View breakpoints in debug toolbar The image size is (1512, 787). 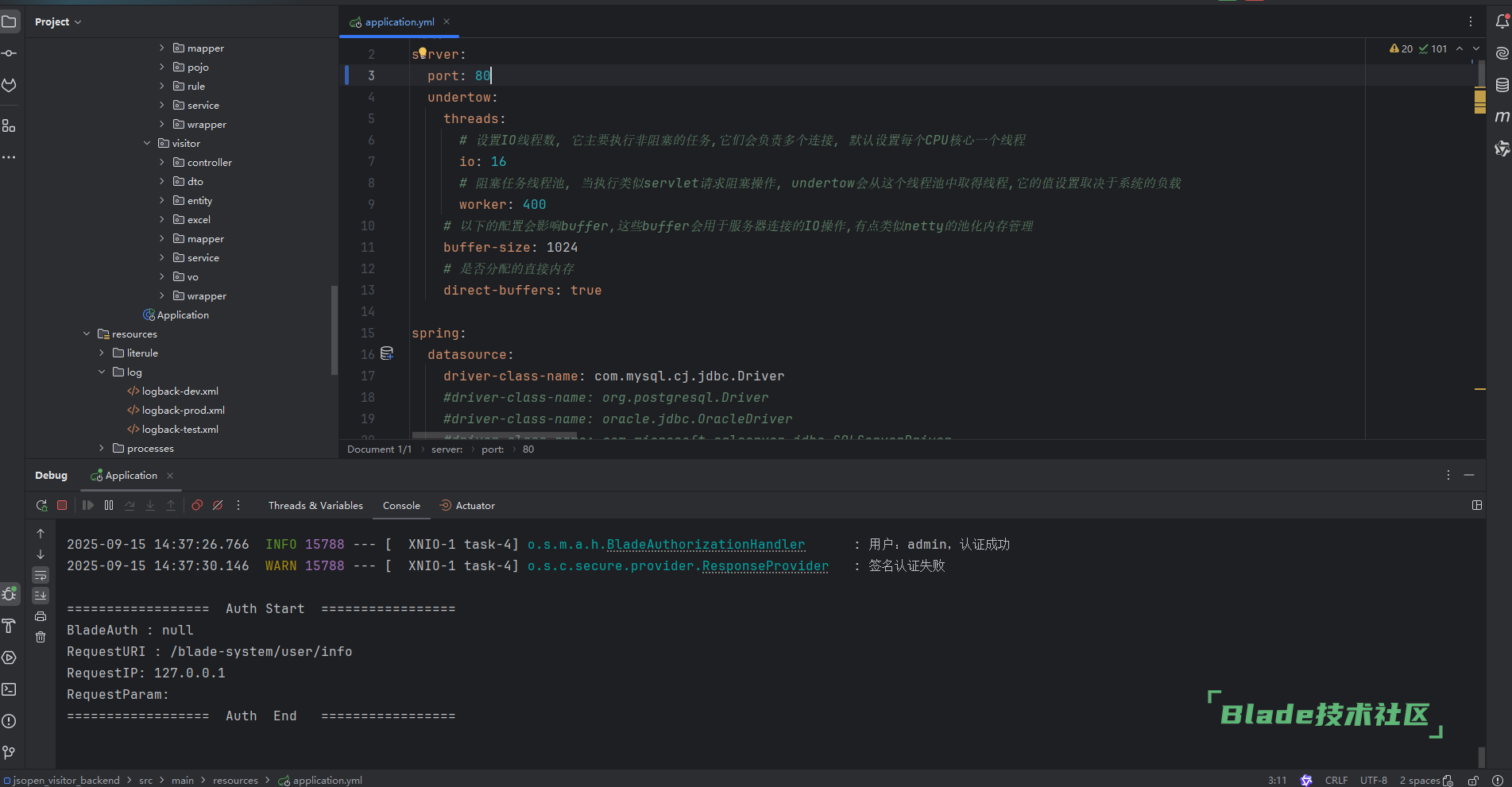pyautogui.click(x=197, y=505)
